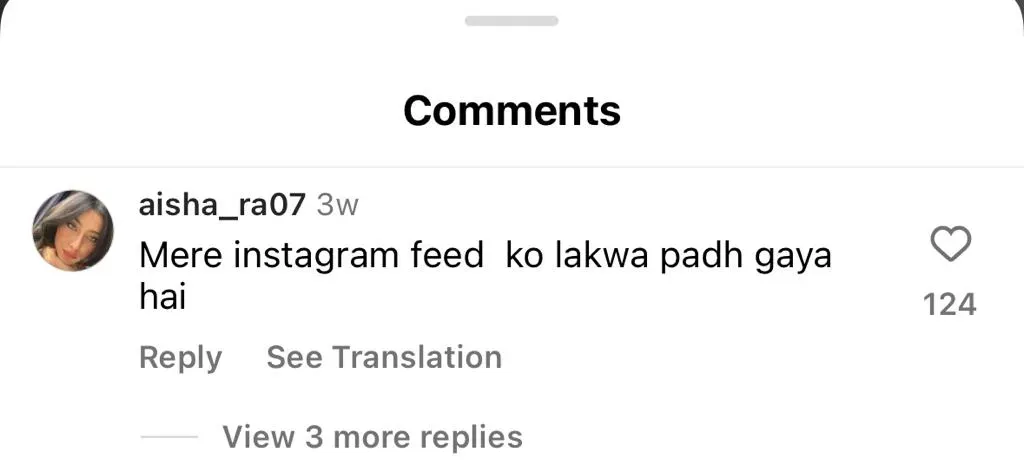Viewport: 1024px width, 472px height.
Task: Click the dash line before View 3 more replies
Action: (x=169, y=438)
